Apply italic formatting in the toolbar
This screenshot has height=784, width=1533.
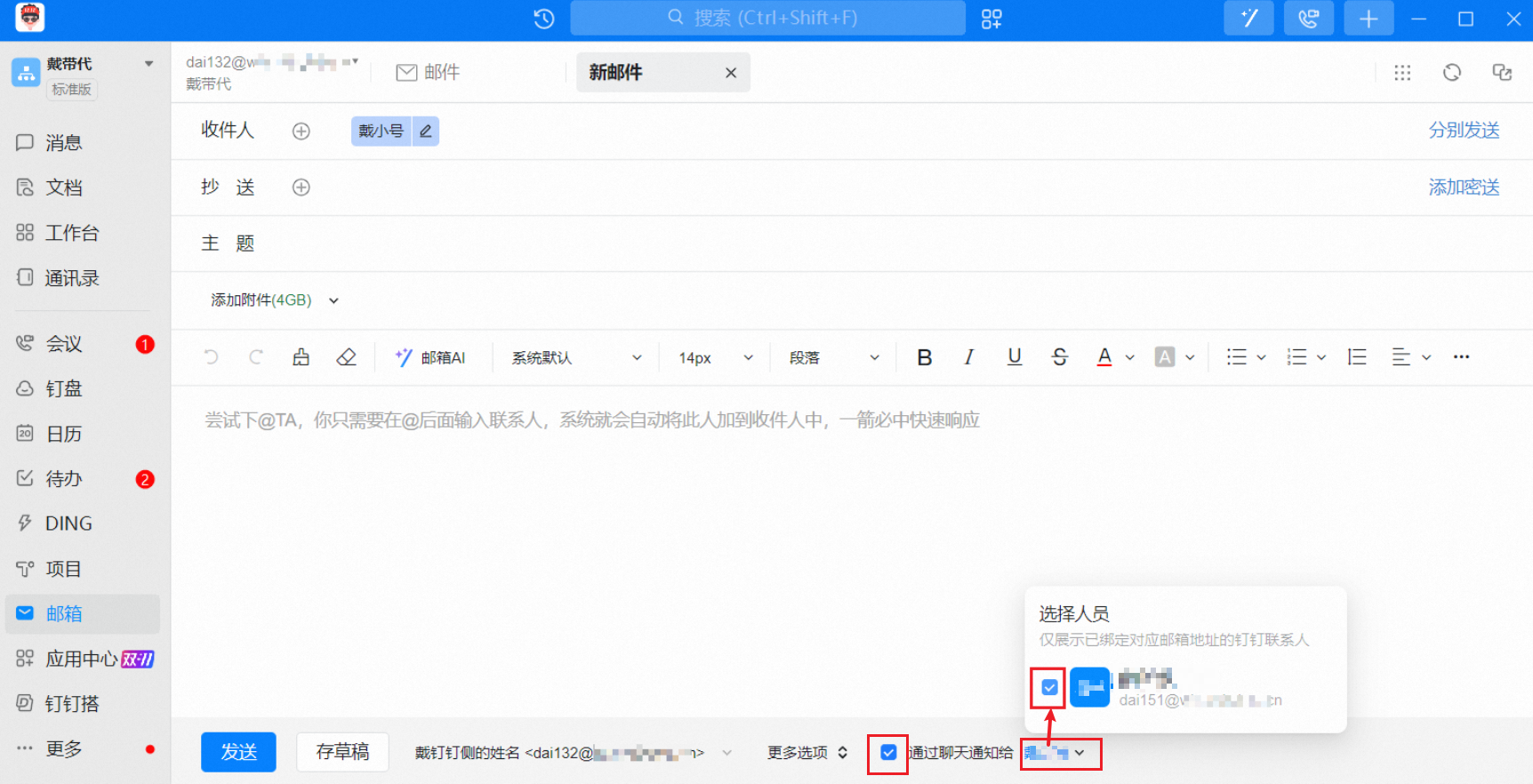(969, 357)
